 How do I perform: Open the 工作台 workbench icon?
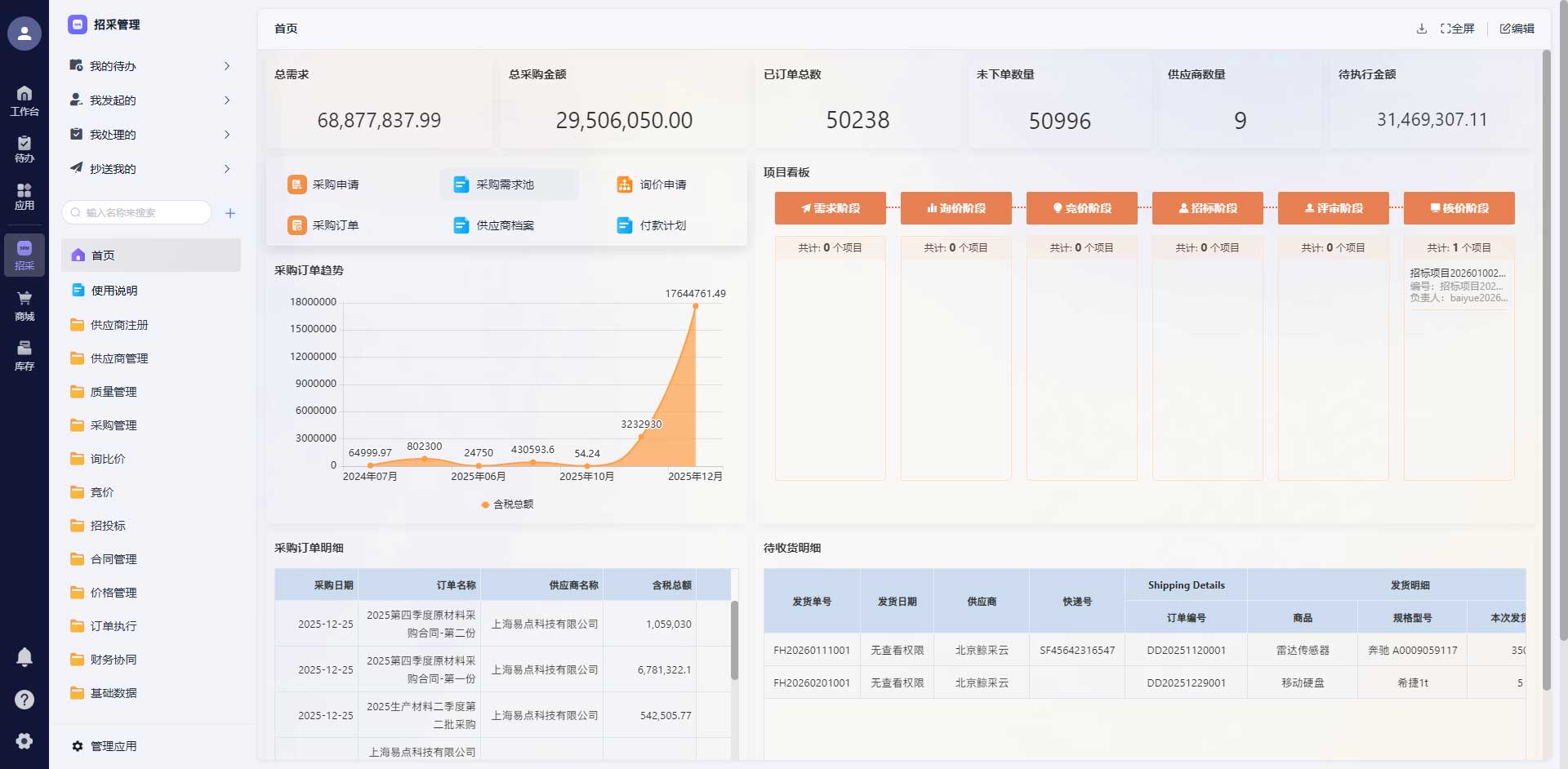tap(24, 100)
